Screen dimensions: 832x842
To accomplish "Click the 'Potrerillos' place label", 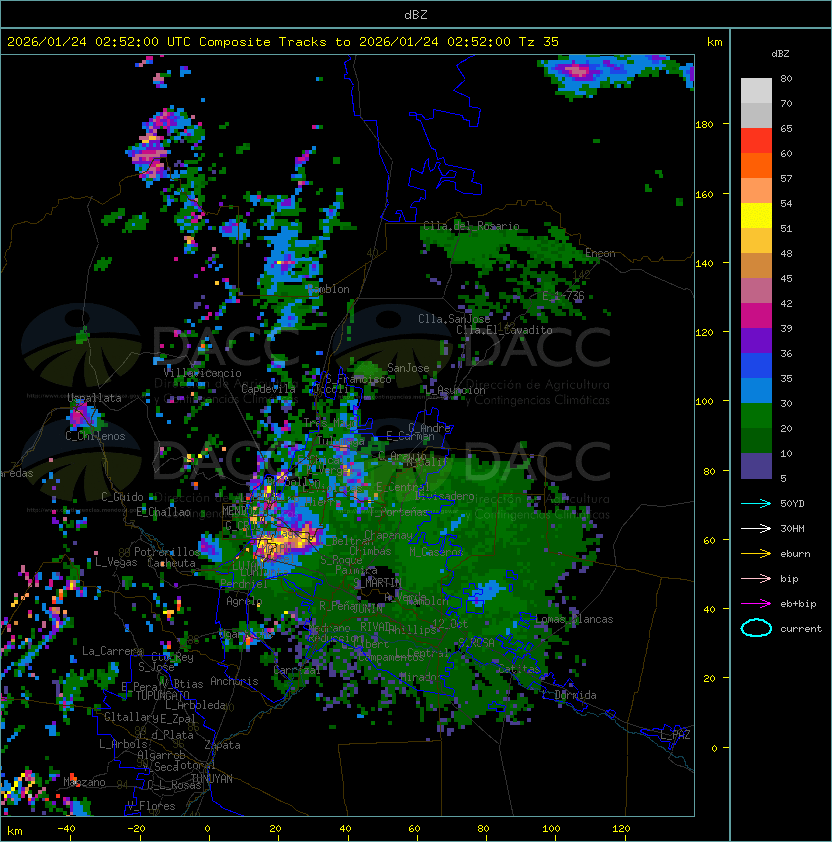I will pos(167,552).
